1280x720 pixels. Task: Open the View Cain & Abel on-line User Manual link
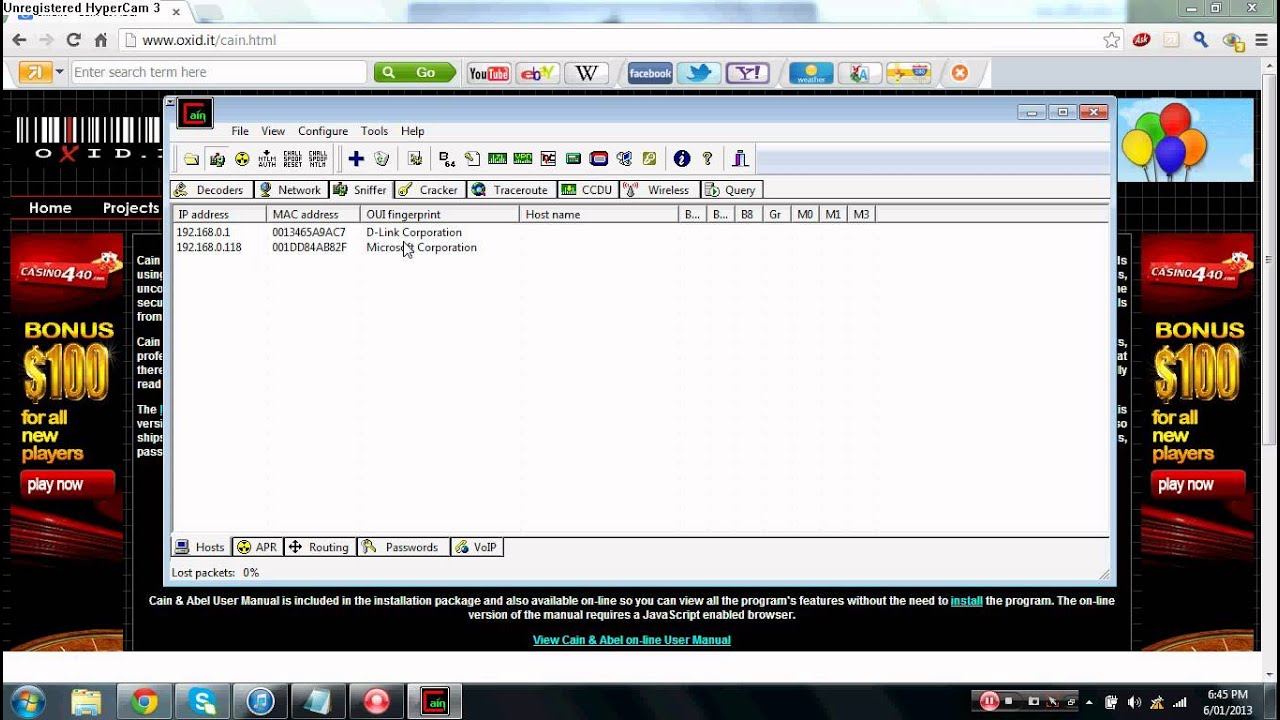[x=631, y=640]
